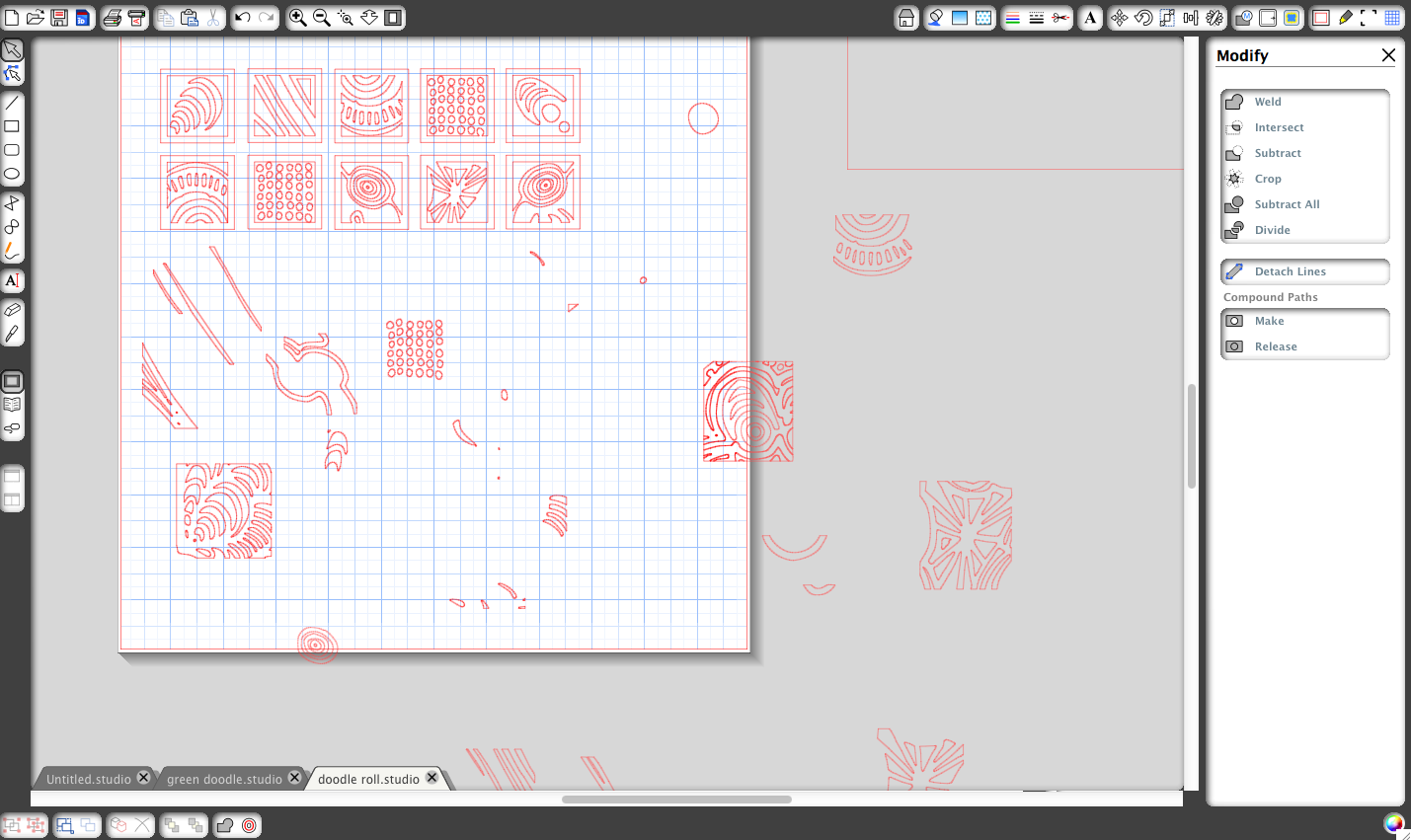Undo the last action
Image resolution: width=1411 pixels, height=840 pixels.
point(243,18)
